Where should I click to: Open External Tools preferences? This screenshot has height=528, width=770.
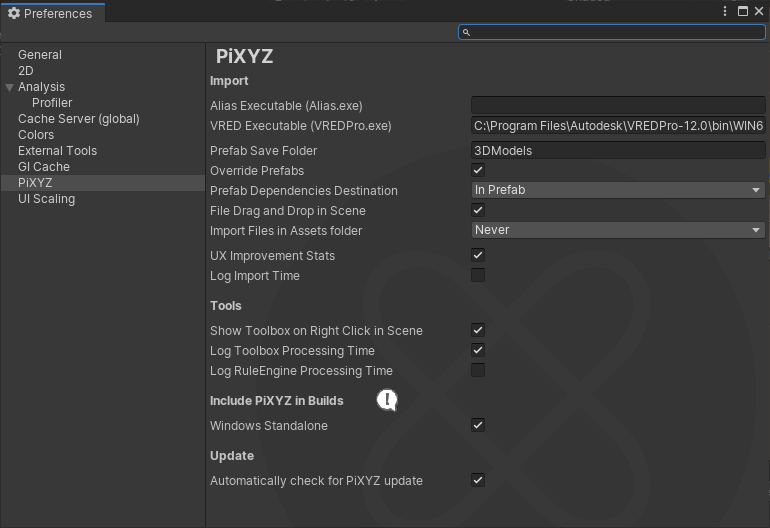click(x=57, y=151)
